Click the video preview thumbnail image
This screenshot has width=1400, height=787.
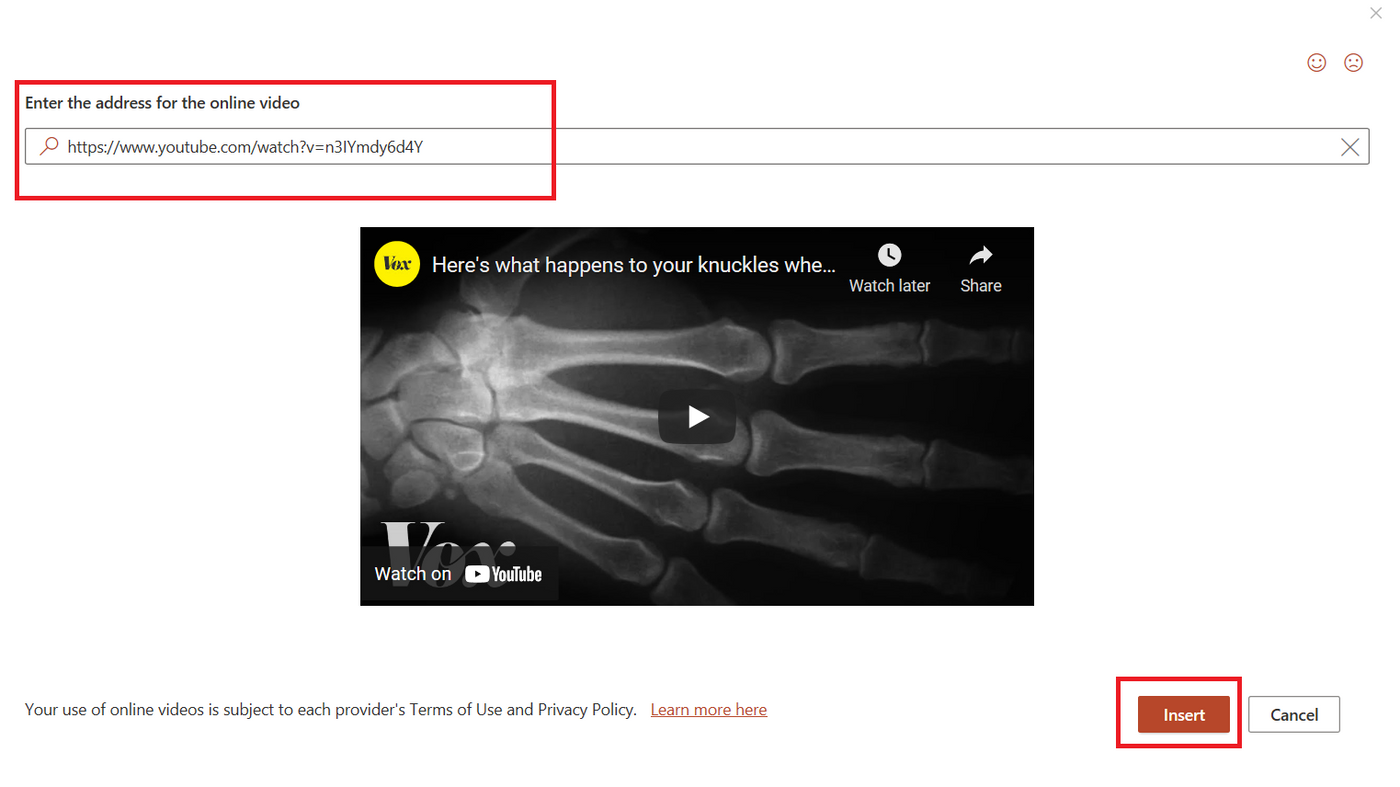[697, 416]
